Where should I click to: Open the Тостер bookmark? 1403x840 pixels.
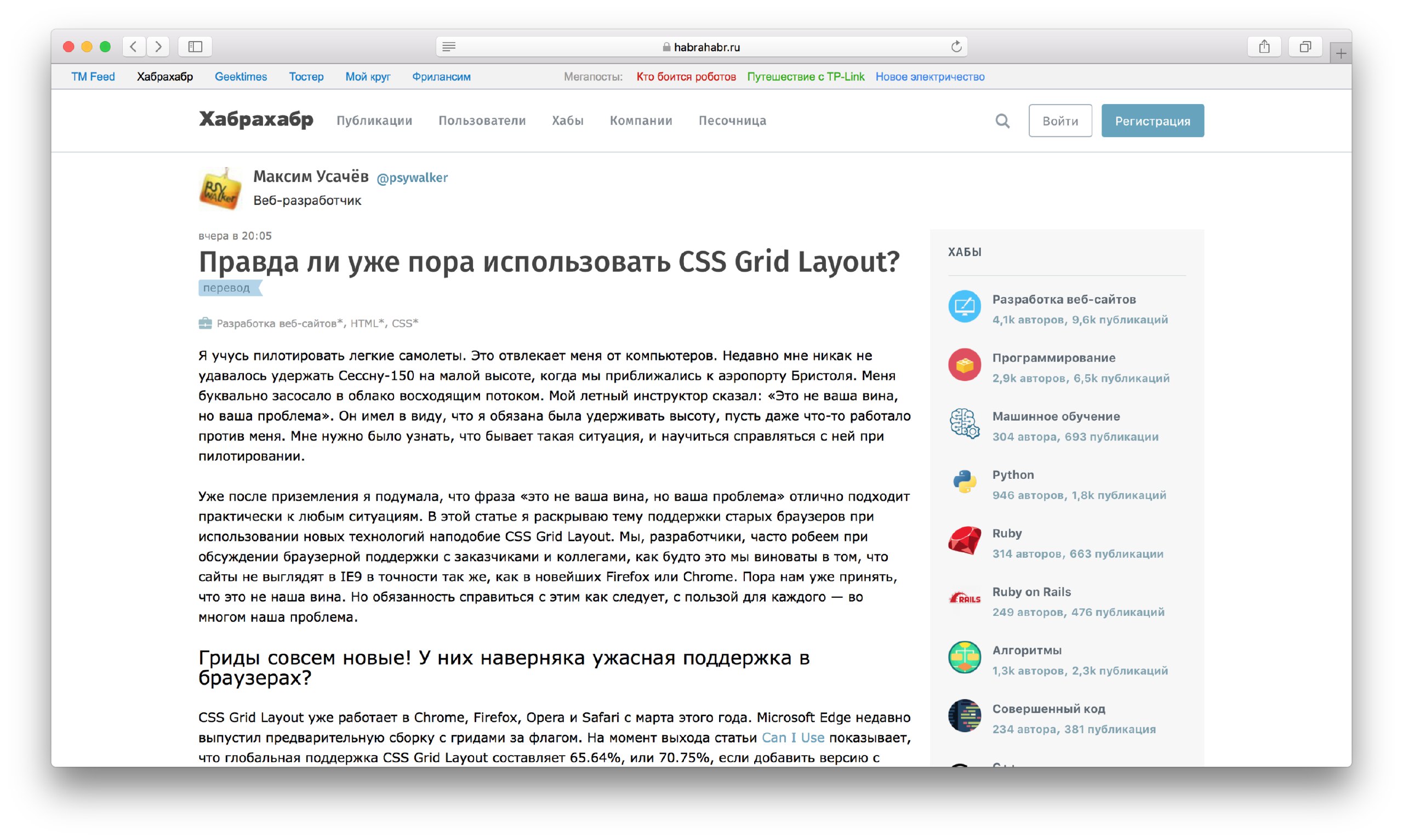coord(306,76)
